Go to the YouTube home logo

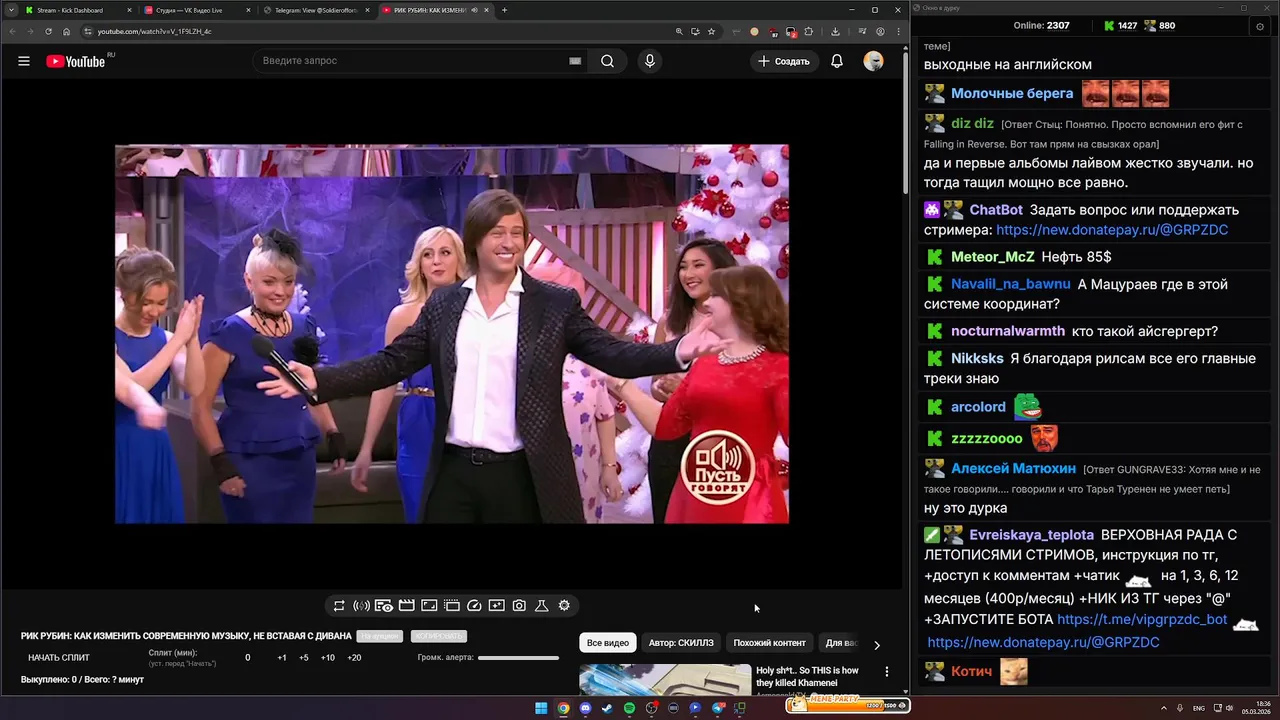click(75, 61)
